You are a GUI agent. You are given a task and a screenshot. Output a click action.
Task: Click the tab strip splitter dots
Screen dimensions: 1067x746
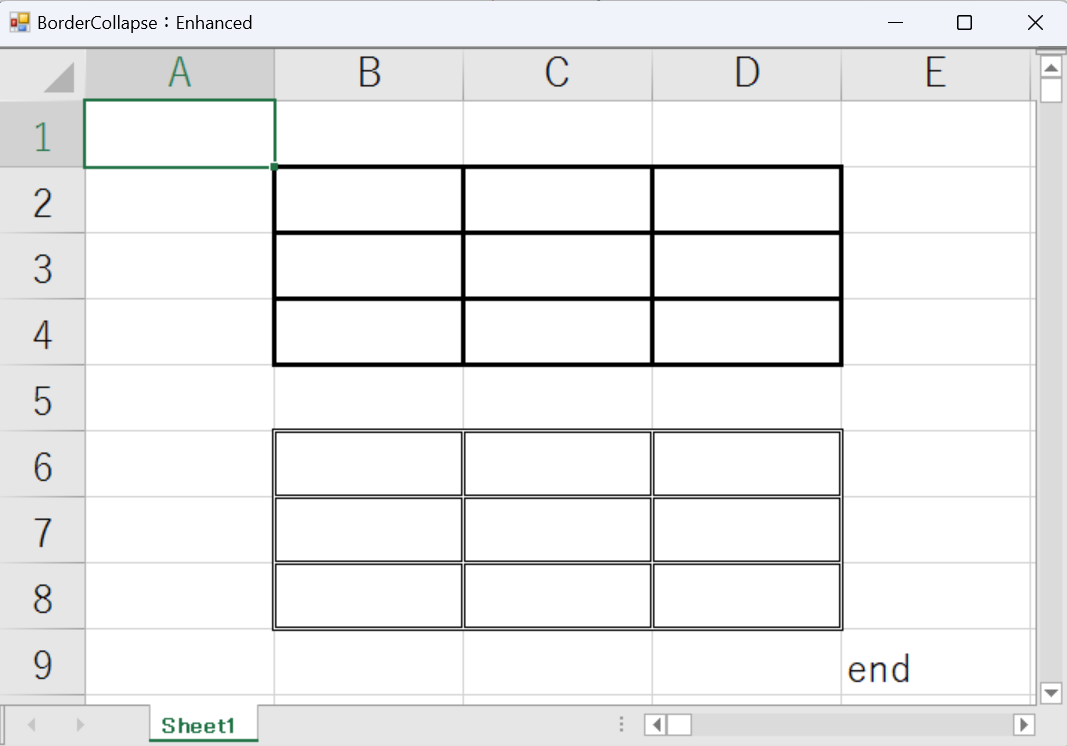pos(621,724)
